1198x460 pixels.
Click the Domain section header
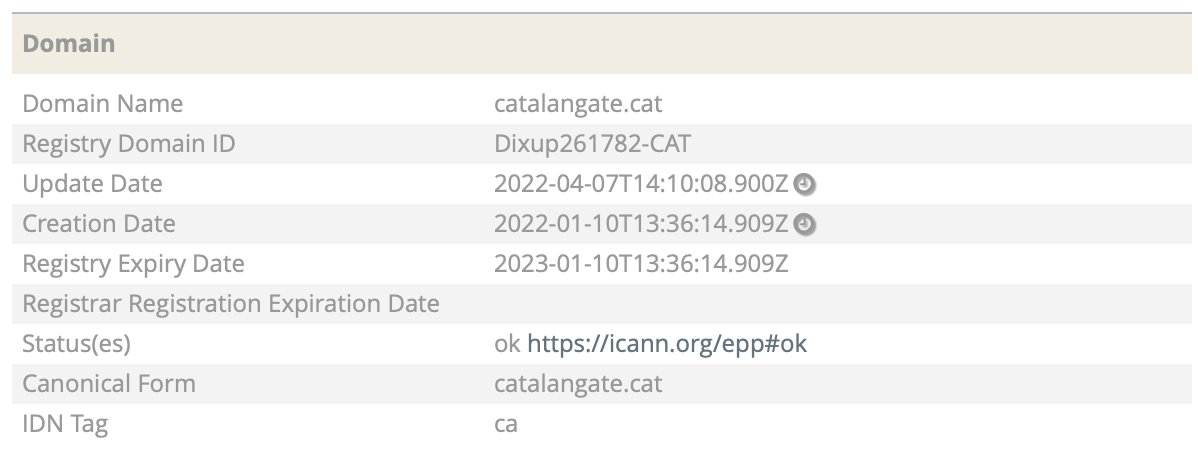69,44
